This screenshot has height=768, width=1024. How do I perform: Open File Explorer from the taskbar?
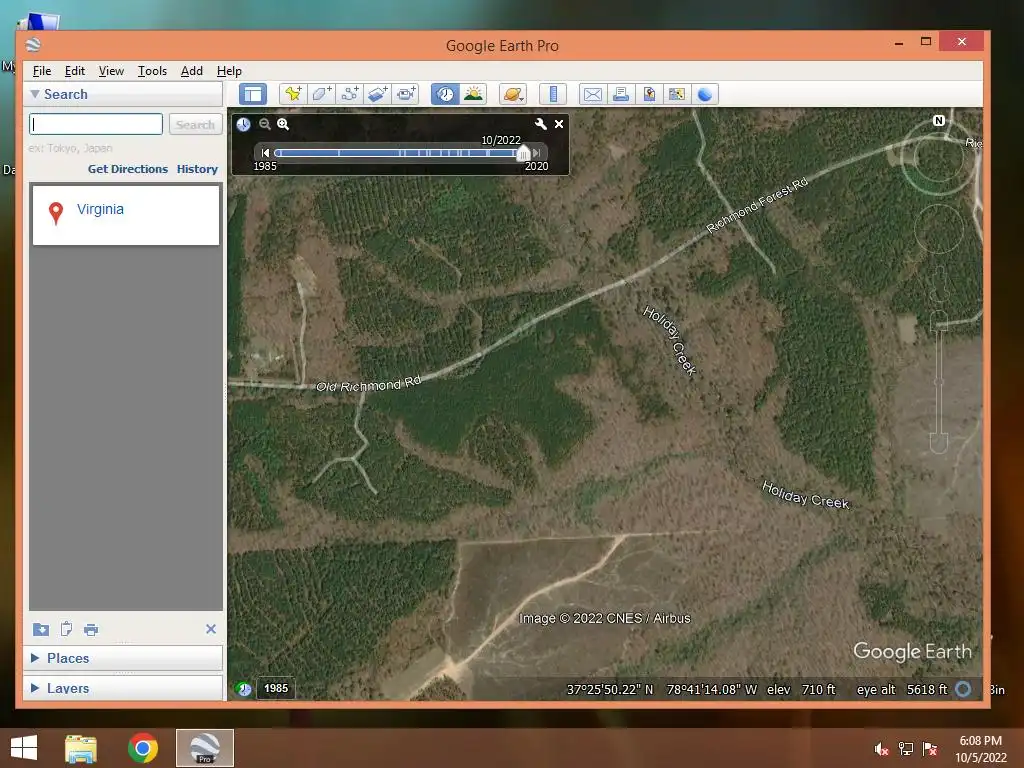(x=80, y=748)
